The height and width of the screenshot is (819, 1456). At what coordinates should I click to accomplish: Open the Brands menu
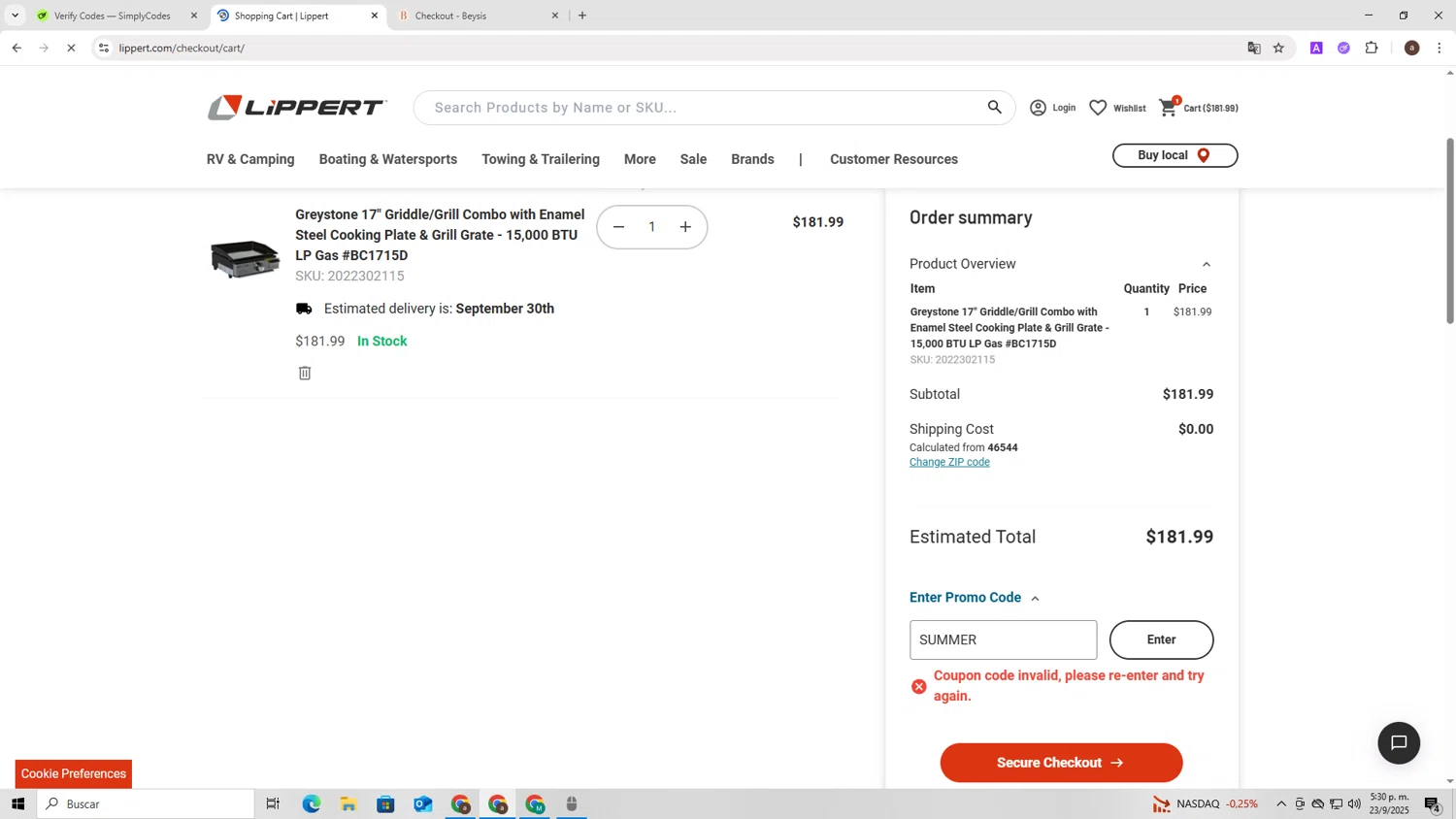pos(752,159)
